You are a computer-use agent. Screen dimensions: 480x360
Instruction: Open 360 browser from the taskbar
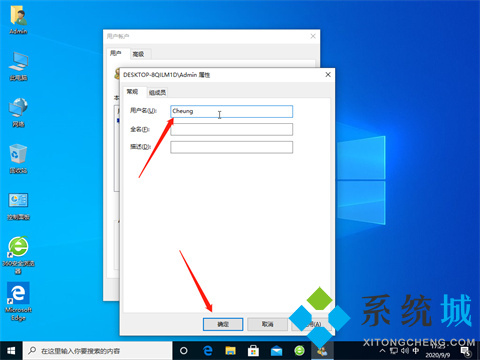tap(299, 351)
